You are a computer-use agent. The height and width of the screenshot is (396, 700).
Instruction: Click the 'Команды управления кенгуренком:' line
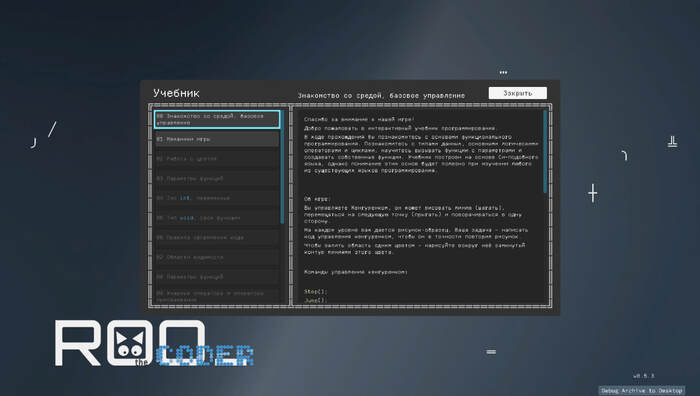(x=356, y=272)
